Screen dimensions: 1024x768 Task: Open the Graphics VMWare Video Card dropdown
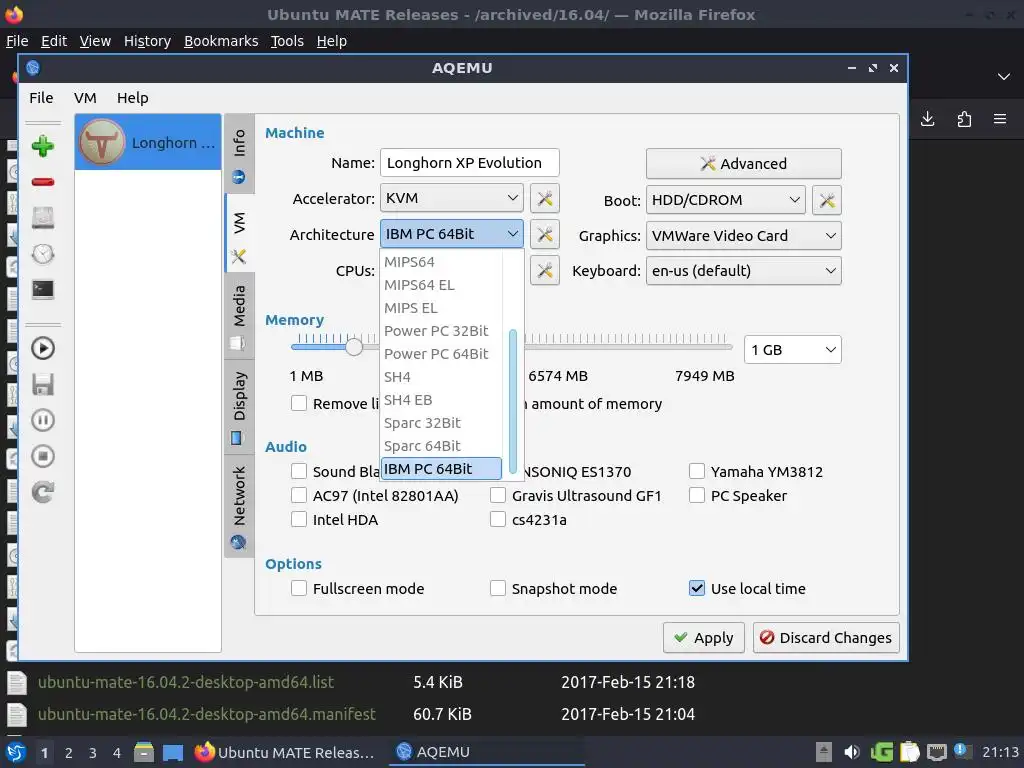click(743, 236)
